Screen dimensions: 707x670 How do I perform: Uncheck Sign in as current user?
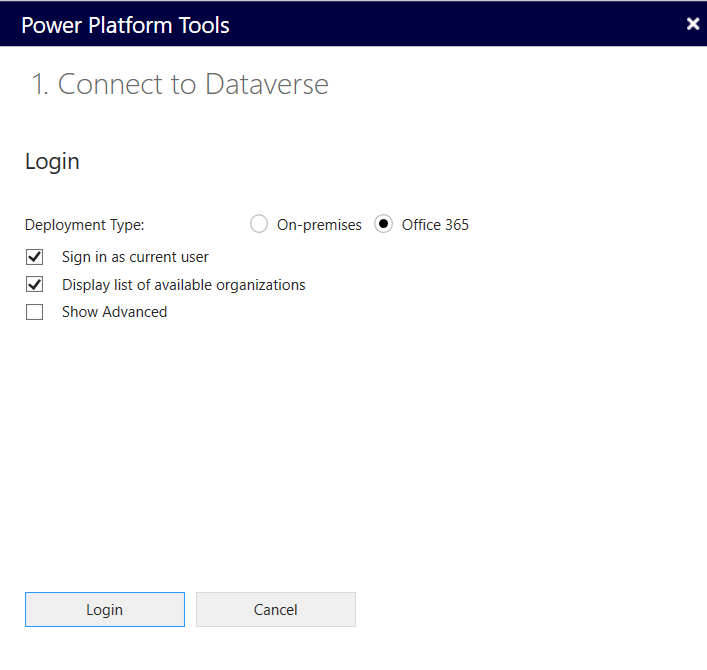35,257
